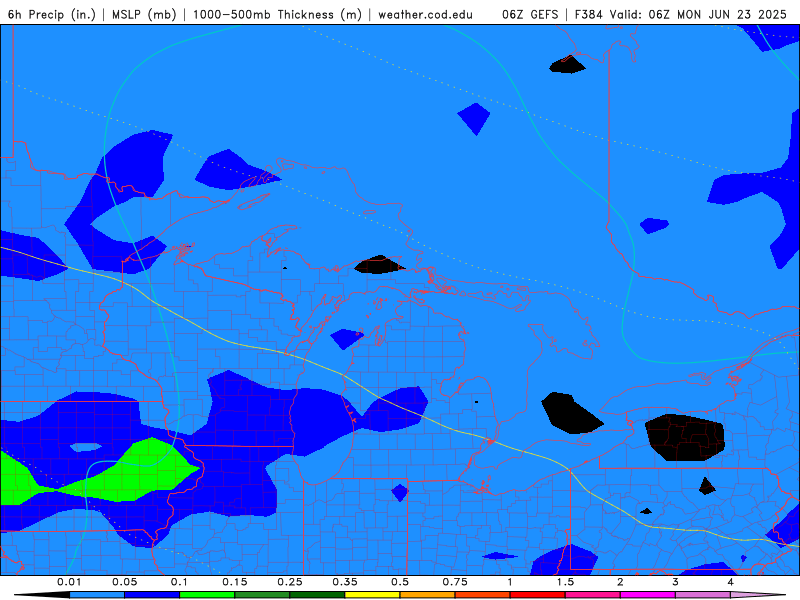Click the legend value 4
The width and height of the screenshot is (800, 600).
(x=730, y=582)
